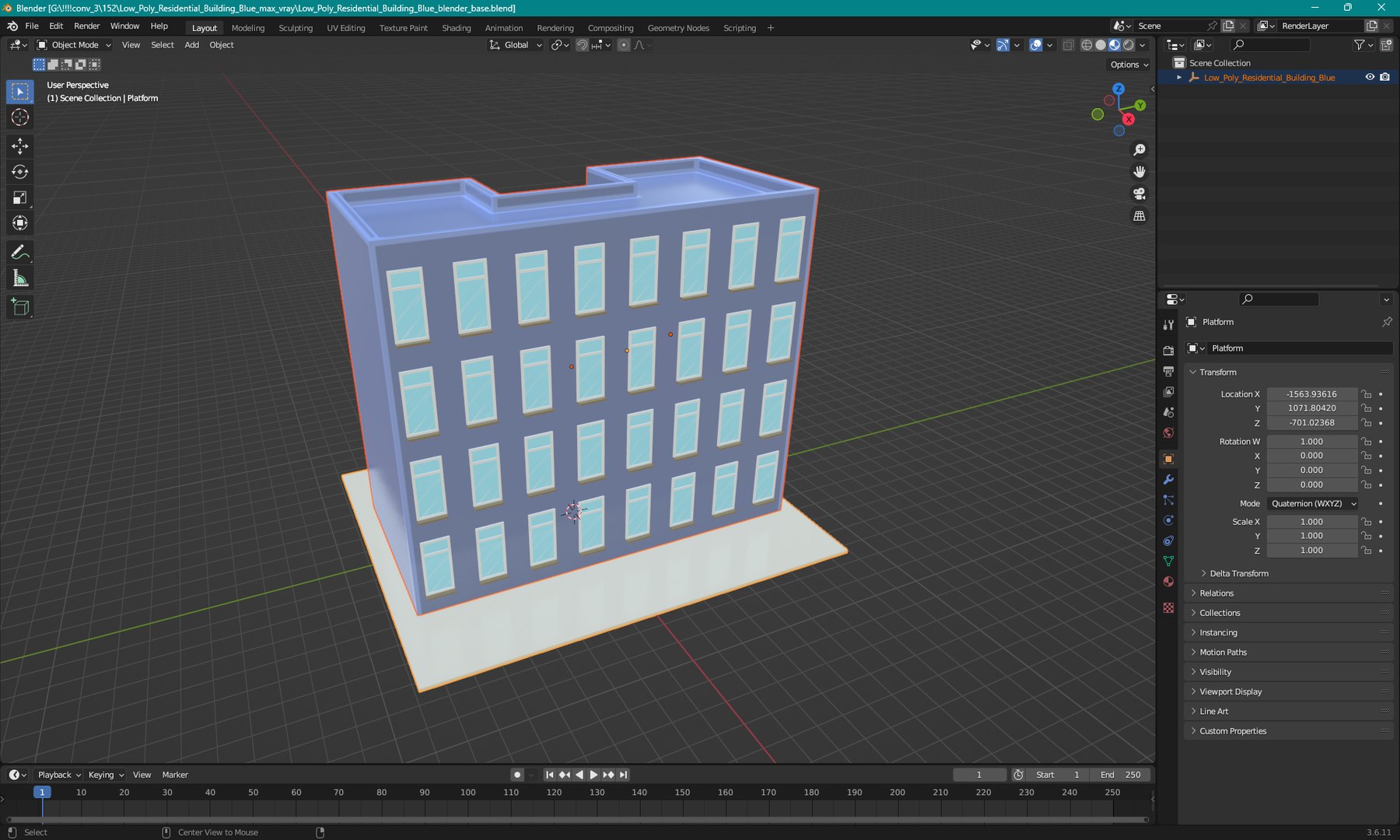This screenshot has height=840, width=1400.
Task: Activate the Scale tool
Action: point(20,198)
